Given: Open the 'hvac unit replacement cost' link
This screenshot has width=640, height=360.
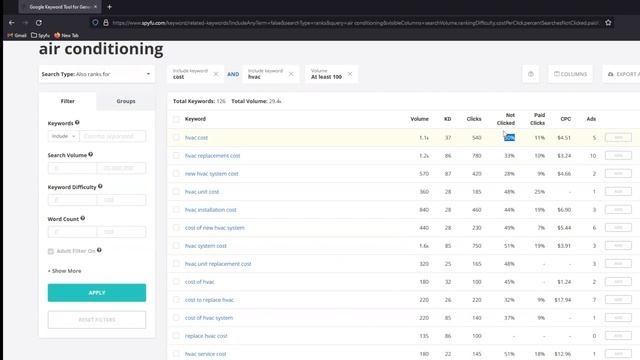Looking at the screenshot, I should pyautogui.click(x=218, y=264).
